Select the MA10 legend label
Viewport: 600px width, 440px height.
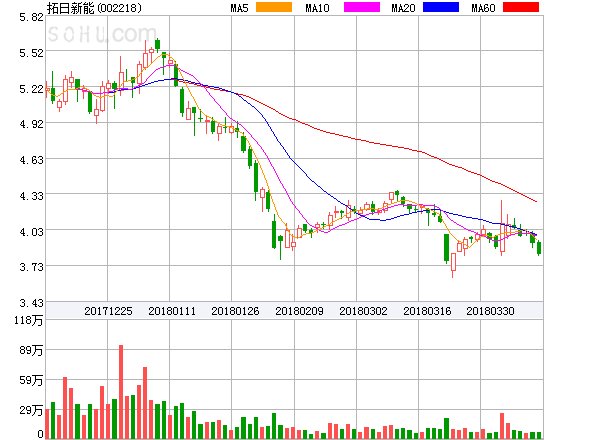click(317, 8)
